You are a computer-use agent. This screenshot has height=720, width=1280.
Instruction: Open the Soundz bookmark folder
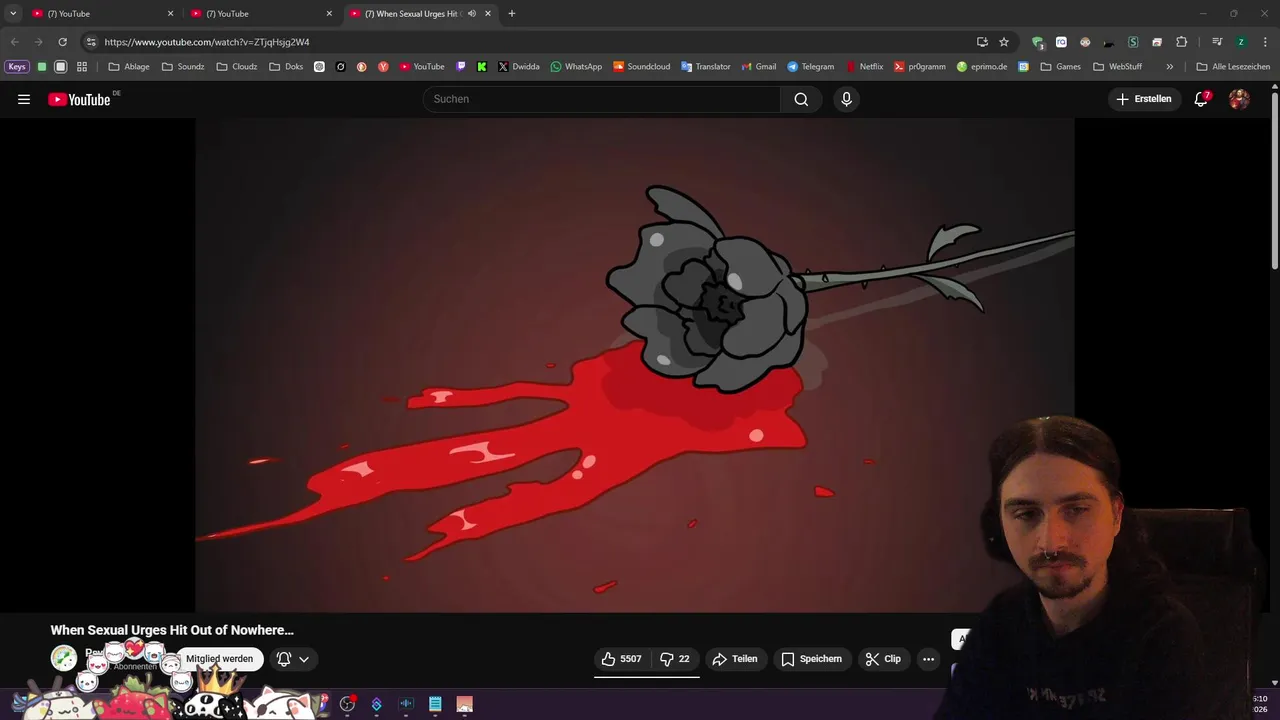[x=183, y=67]
